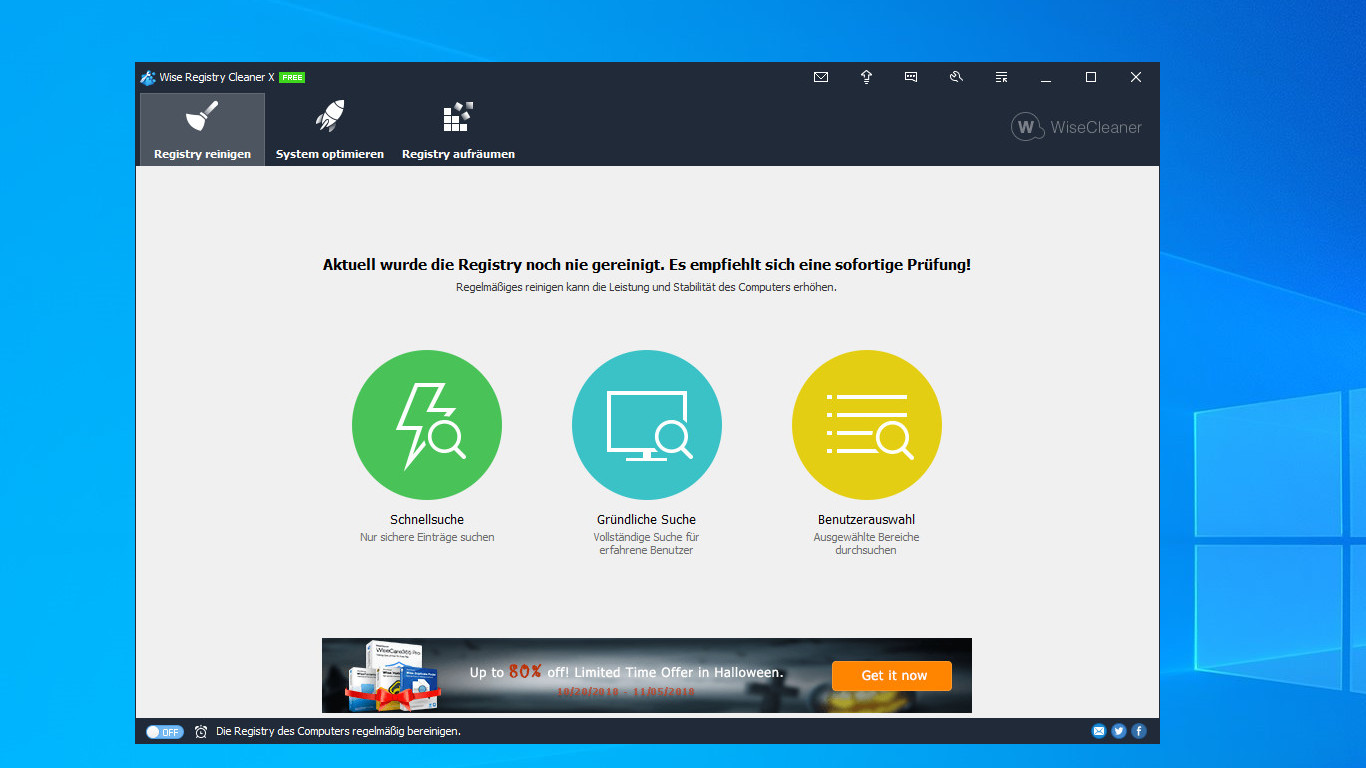Switch to the System optimieren tab

click(330, 129)
